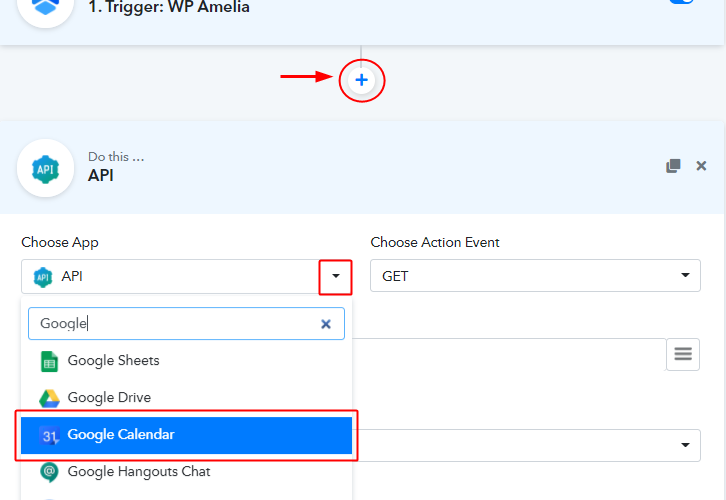Open the Choose App dropdown arrow

336,276
